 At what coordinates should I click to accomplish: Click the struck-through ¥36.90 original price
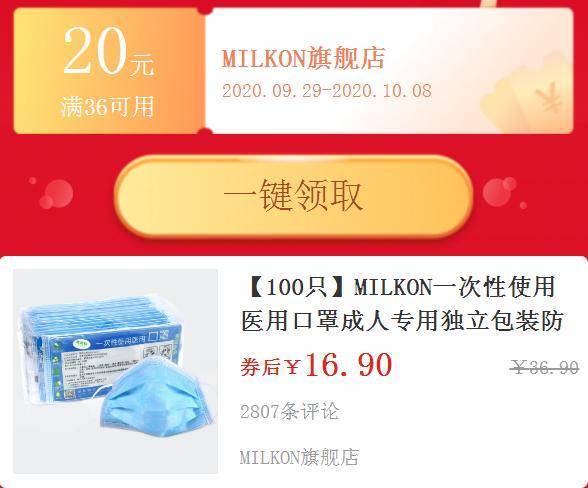point(546,367)
